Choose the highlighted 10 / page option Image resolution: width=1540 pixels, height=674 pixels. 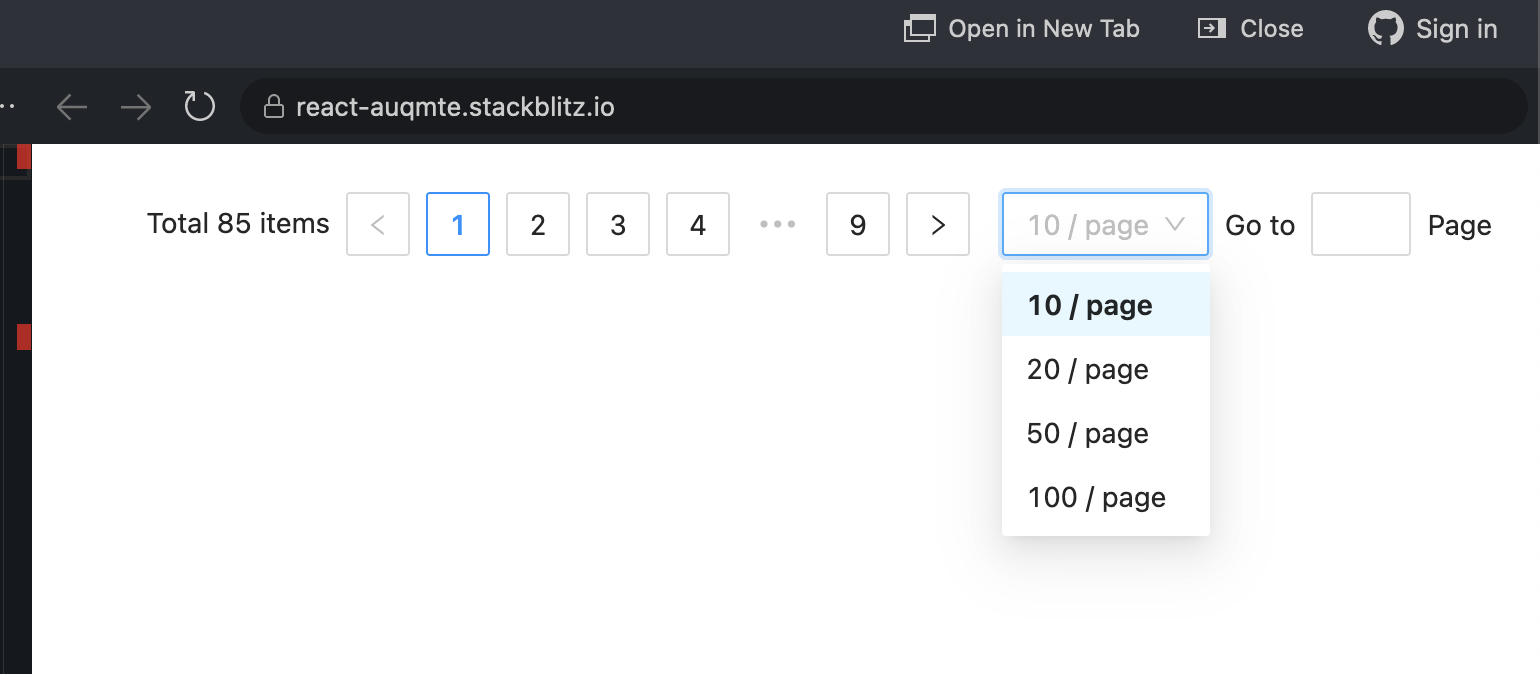(1090, 305)
